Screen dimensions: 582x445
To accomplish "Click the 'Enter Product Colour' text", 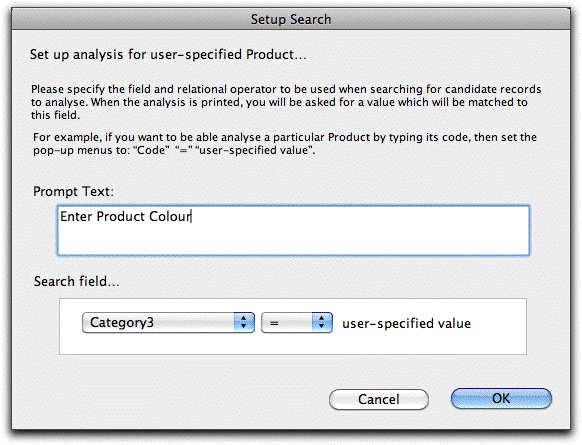I will click(125, 216).
